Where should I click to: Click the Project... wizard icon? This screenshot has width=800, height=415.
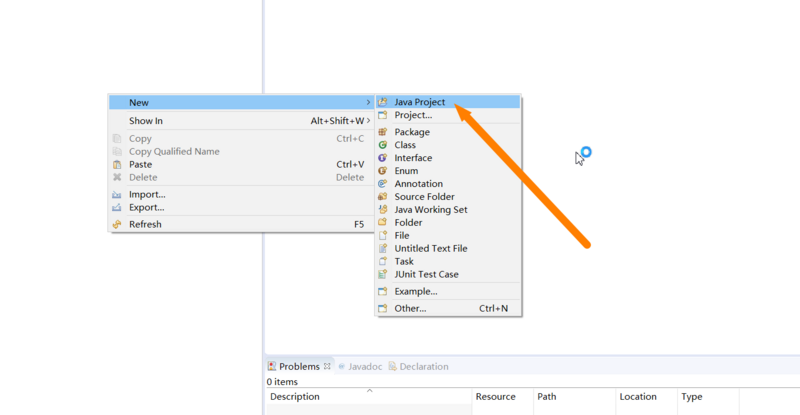[x=383, y=115]
